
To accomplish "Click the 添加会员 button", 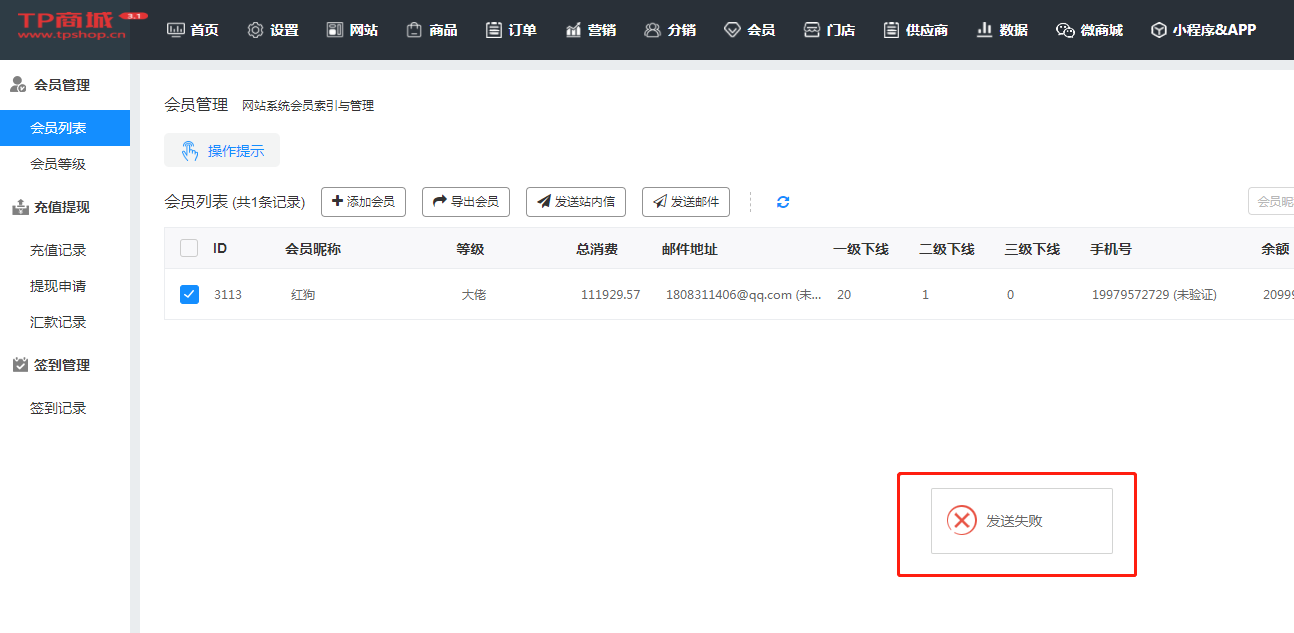I will coord(363,202).
